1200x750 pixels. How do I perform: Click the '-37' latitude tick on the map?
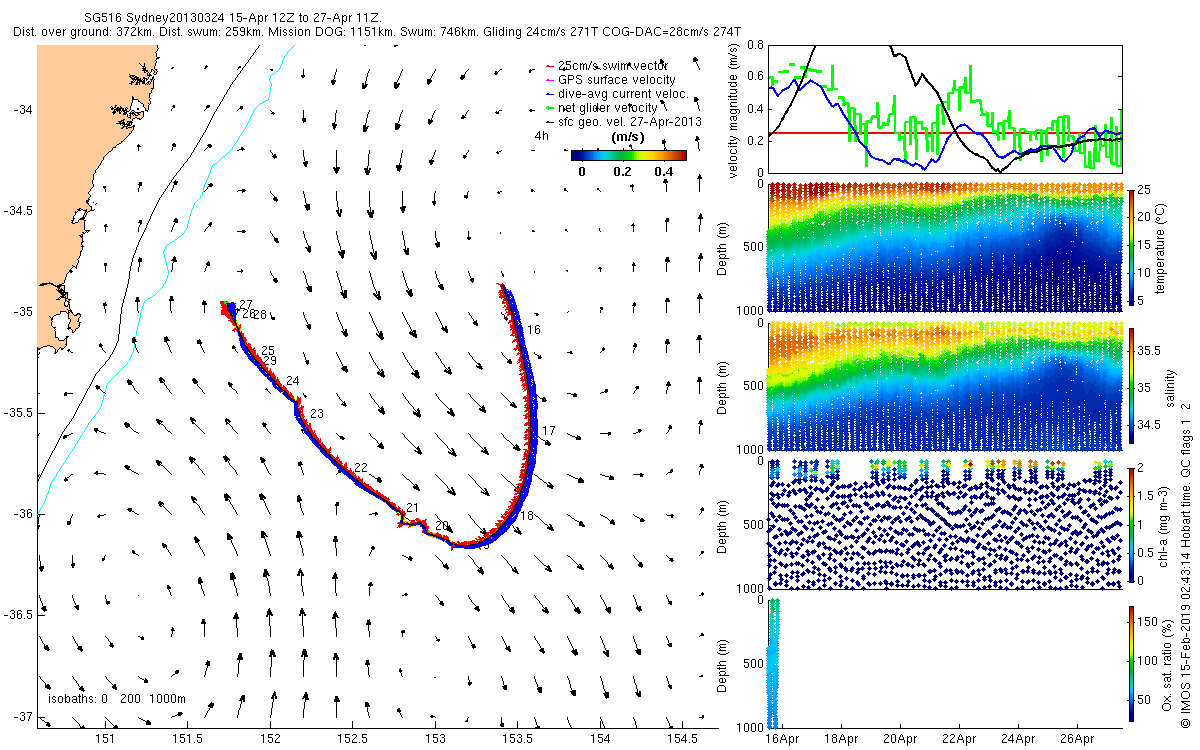coord(23,716)
